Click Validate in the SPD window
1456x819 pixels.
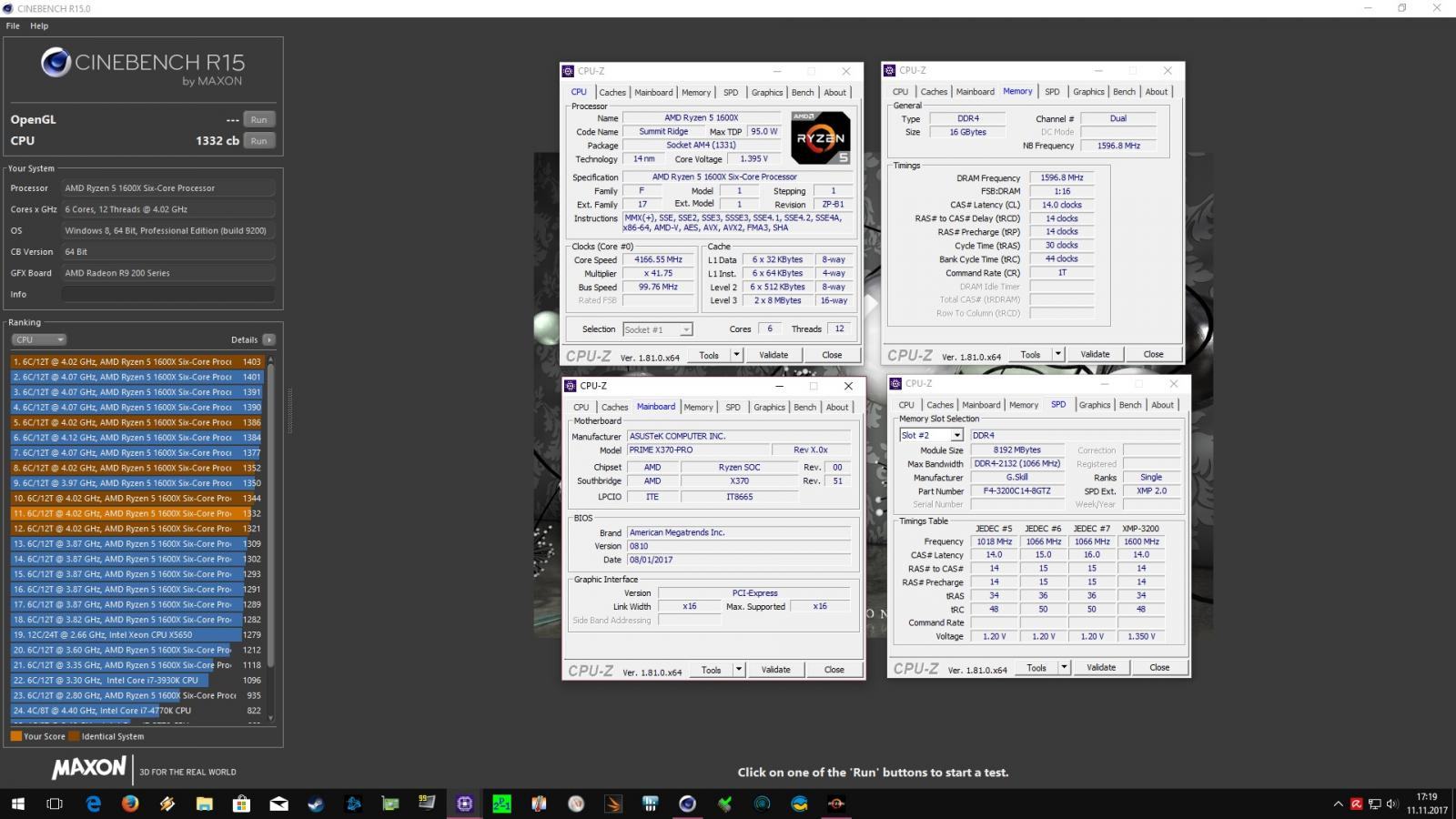[x=1101, y=667]
